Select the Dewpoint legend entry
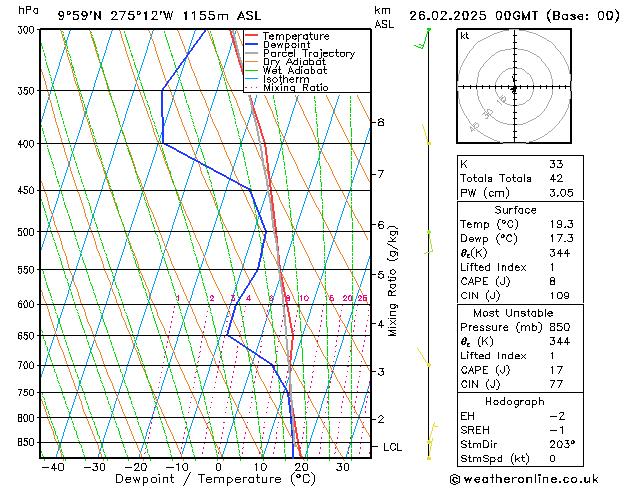 click(x=285, y=45)
